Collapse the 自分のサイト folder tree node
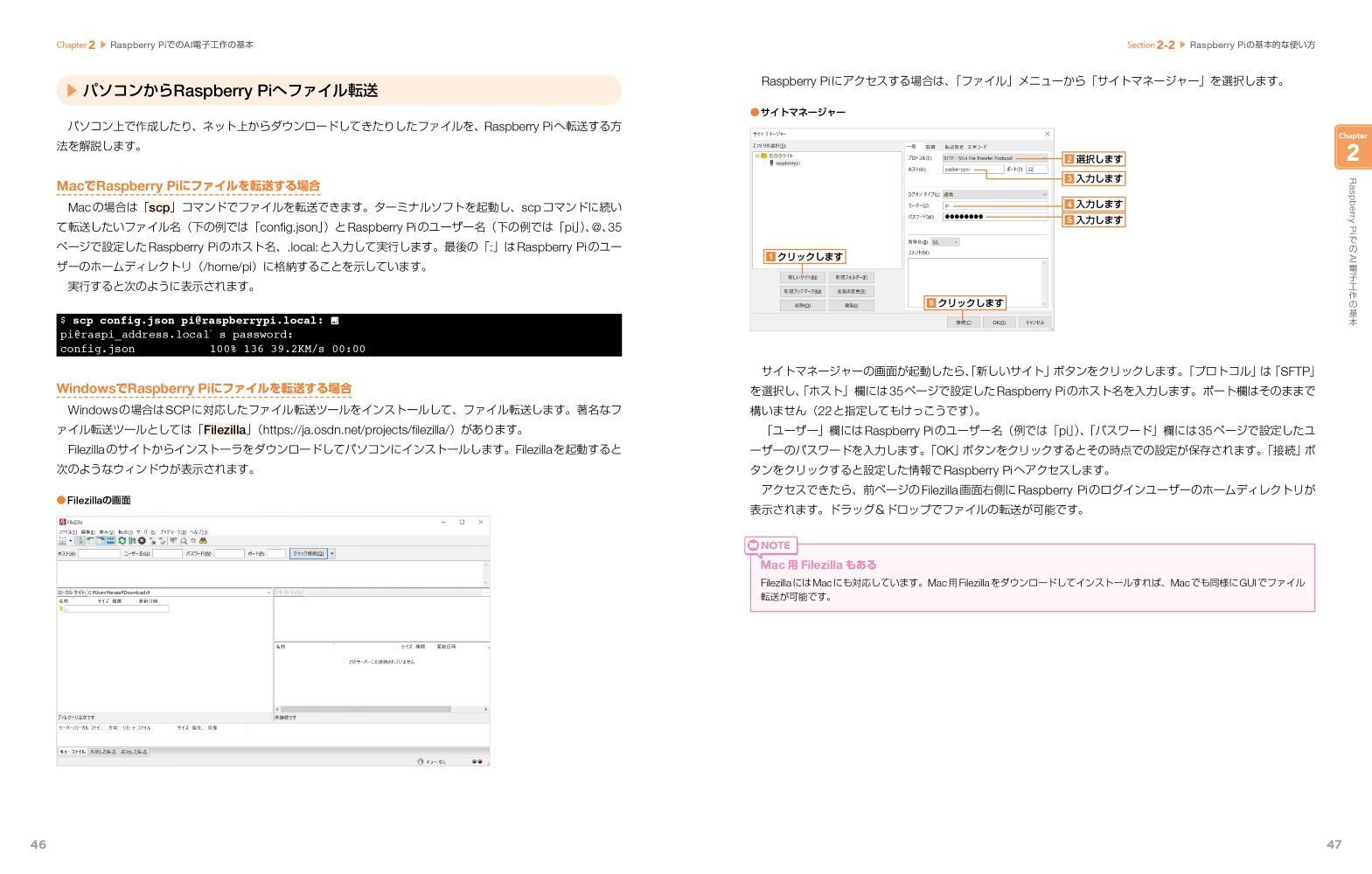The width and height of the screenshot is (1372, 874). tap(757, 156)
